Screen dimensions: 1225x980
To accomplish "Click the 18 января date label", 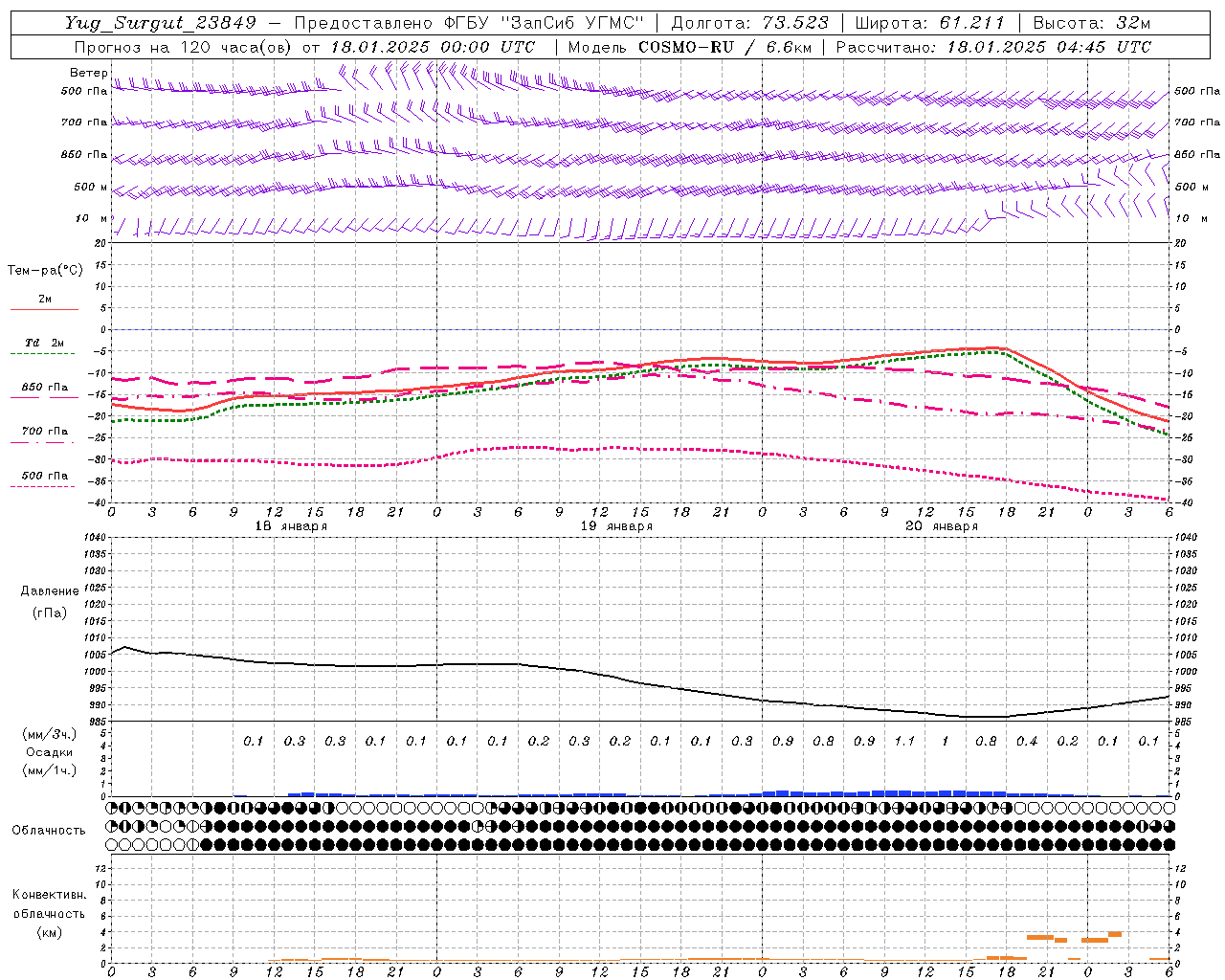I will pos(291,526).
